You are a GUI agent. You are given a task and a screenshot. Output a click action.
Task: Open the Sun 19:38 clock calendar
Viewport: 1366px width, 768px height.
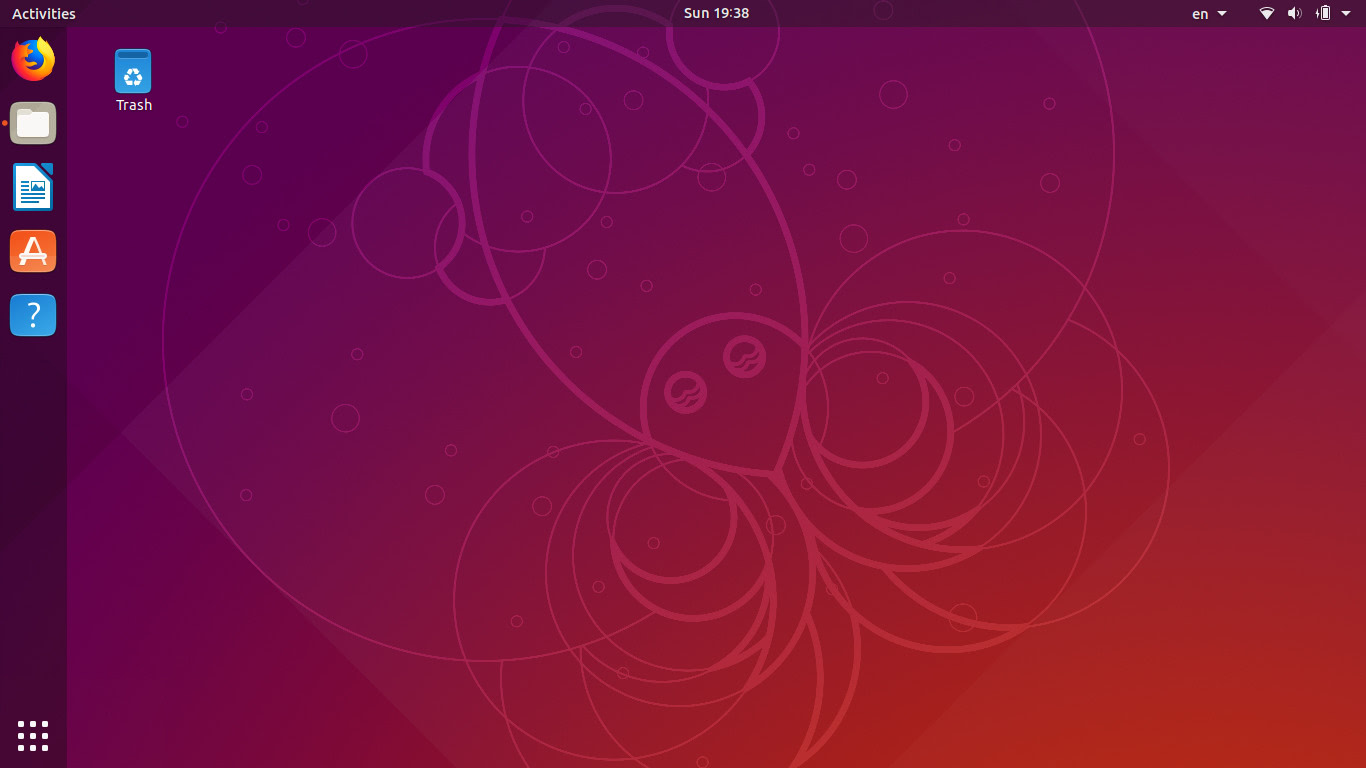pyautogui.click(x=716, y=13)
